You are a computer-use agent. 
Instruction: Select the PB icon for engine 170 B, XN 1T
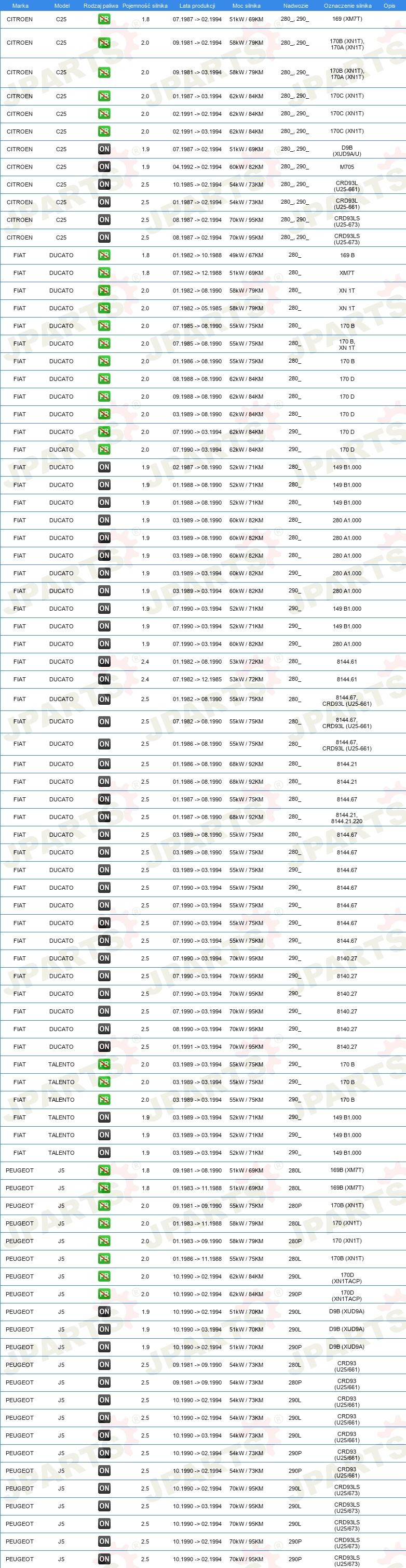[104, 344]
